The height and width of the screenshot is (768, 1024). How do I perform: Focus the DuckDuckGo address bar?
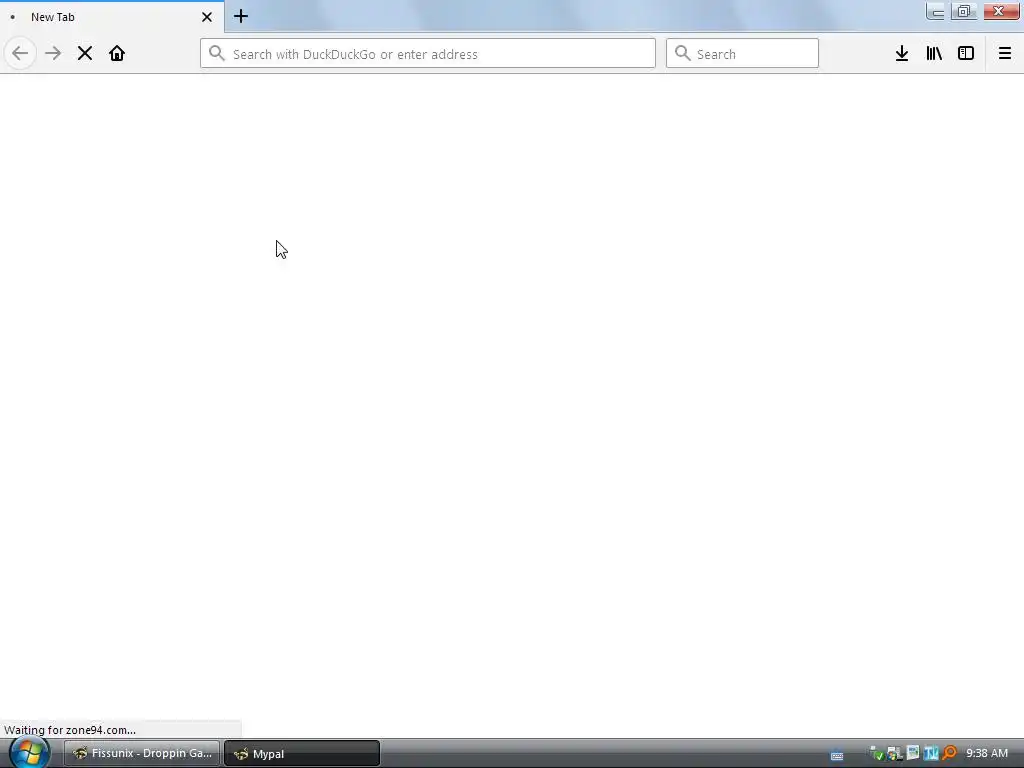point(428,54)
